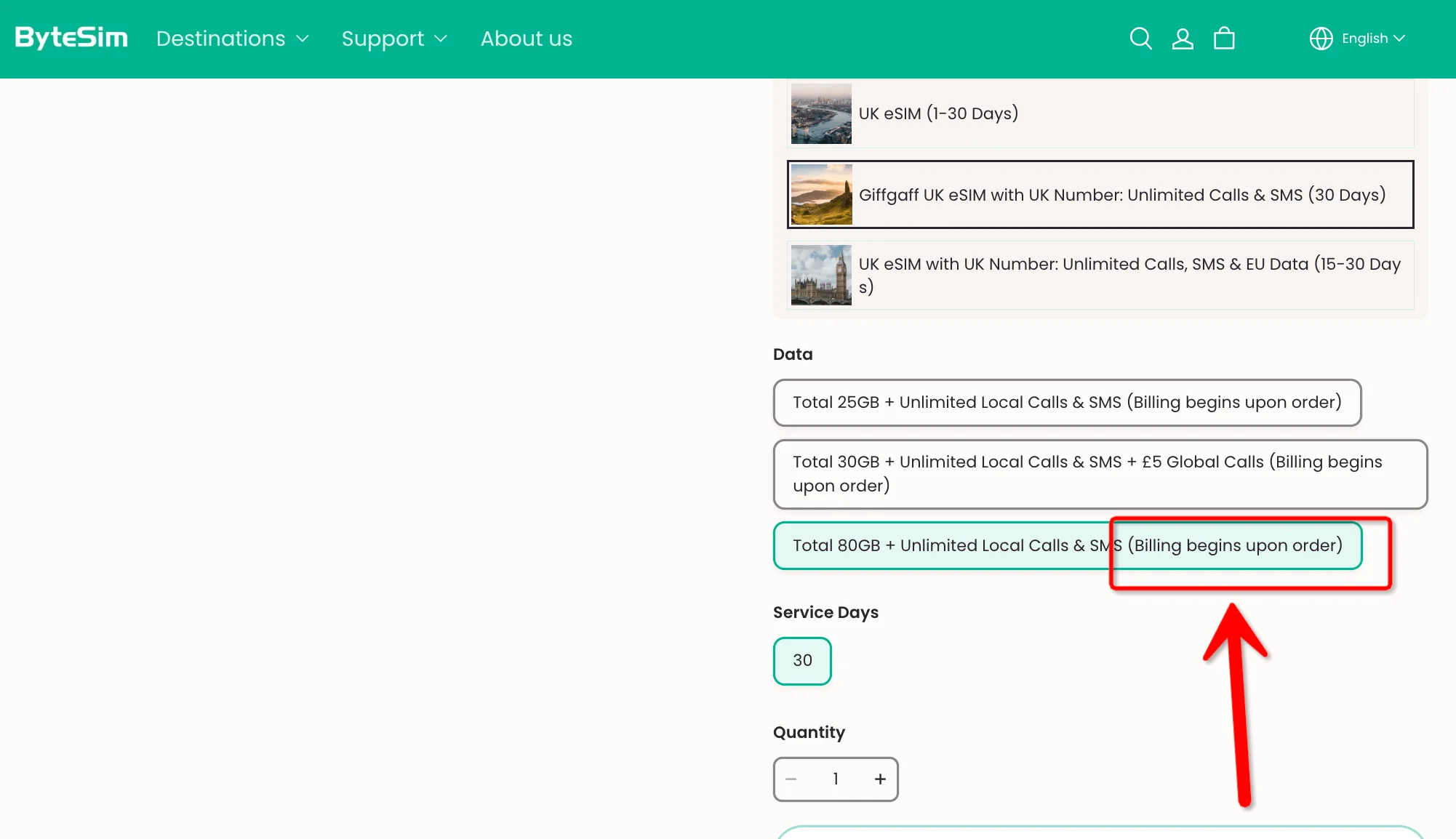Expand the Support menu
The width and height of the screenshot is (1456, 839).
[394, 39]
